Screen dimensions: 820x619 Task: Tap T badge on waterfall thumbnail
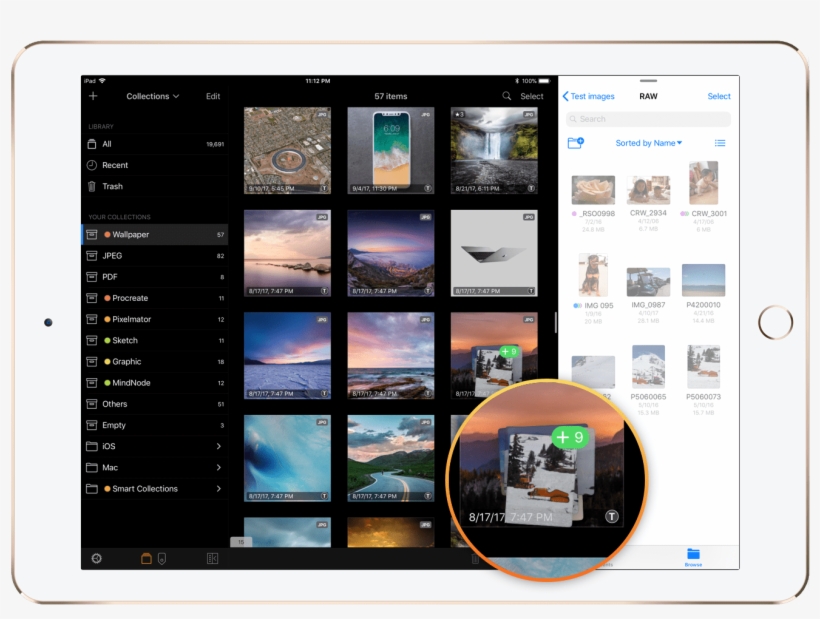pos(531,188)
